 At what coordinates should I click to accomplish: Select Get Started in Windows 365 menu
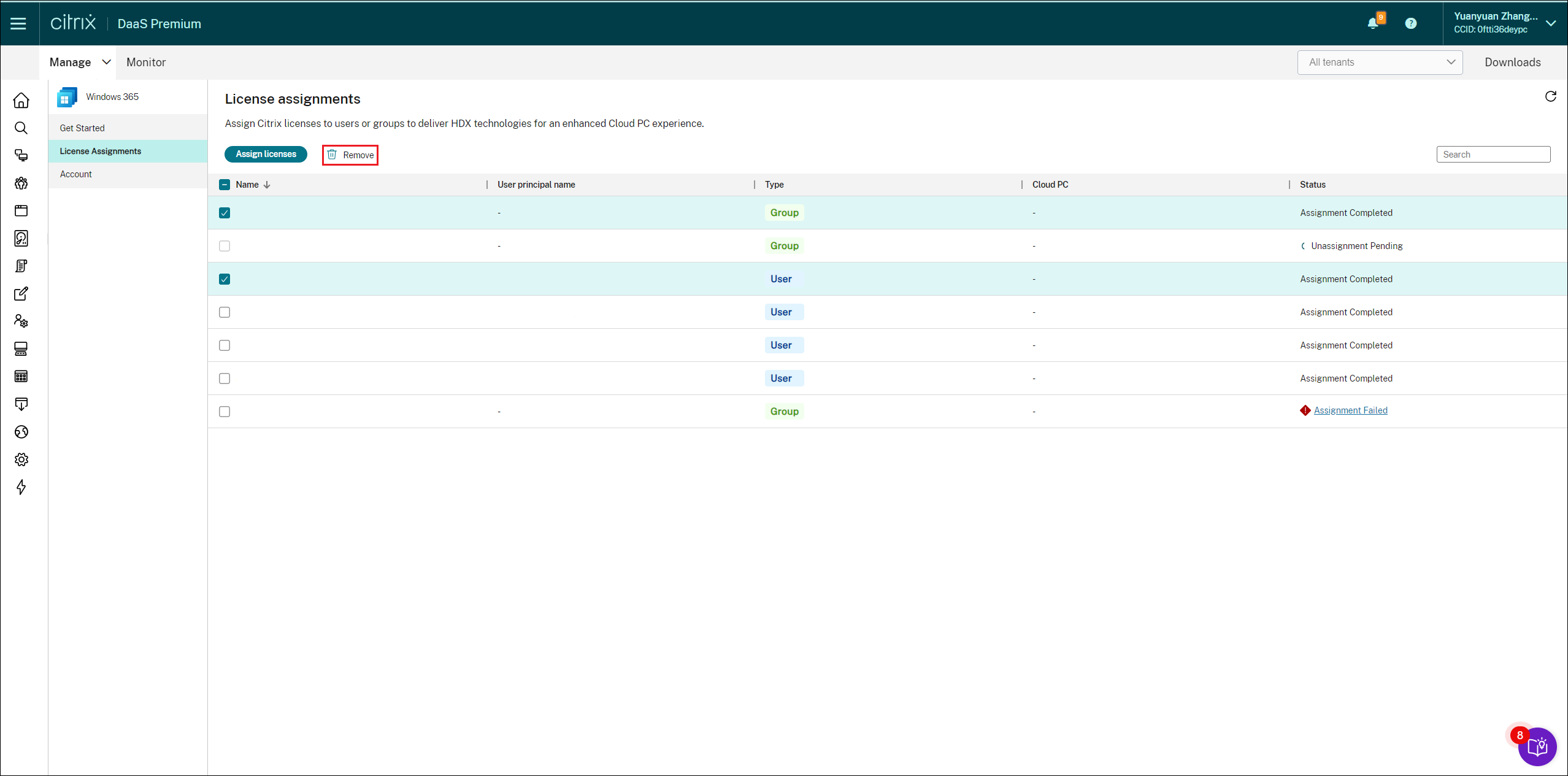pos(82,128)
